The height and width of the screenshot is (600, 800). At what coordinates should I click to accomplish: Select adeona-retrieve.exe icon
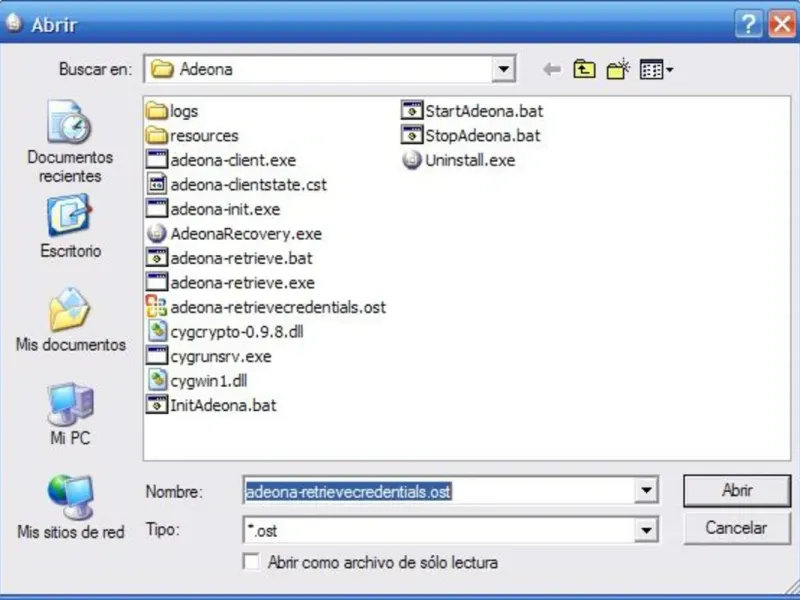click(x=157, y=282)
